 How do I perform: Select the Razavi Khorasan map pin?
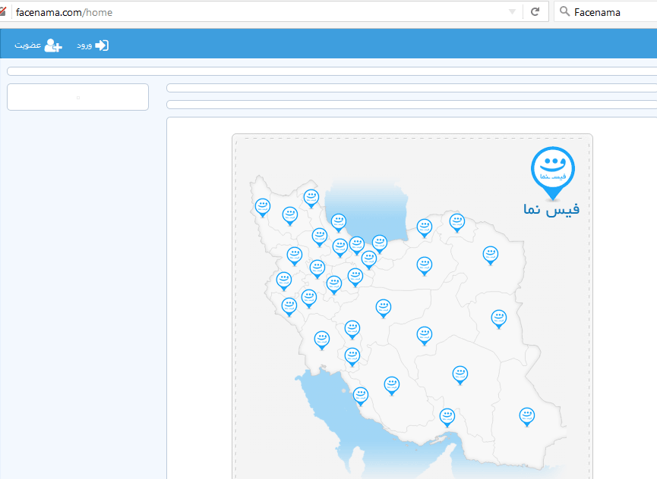tap(490, 256)
